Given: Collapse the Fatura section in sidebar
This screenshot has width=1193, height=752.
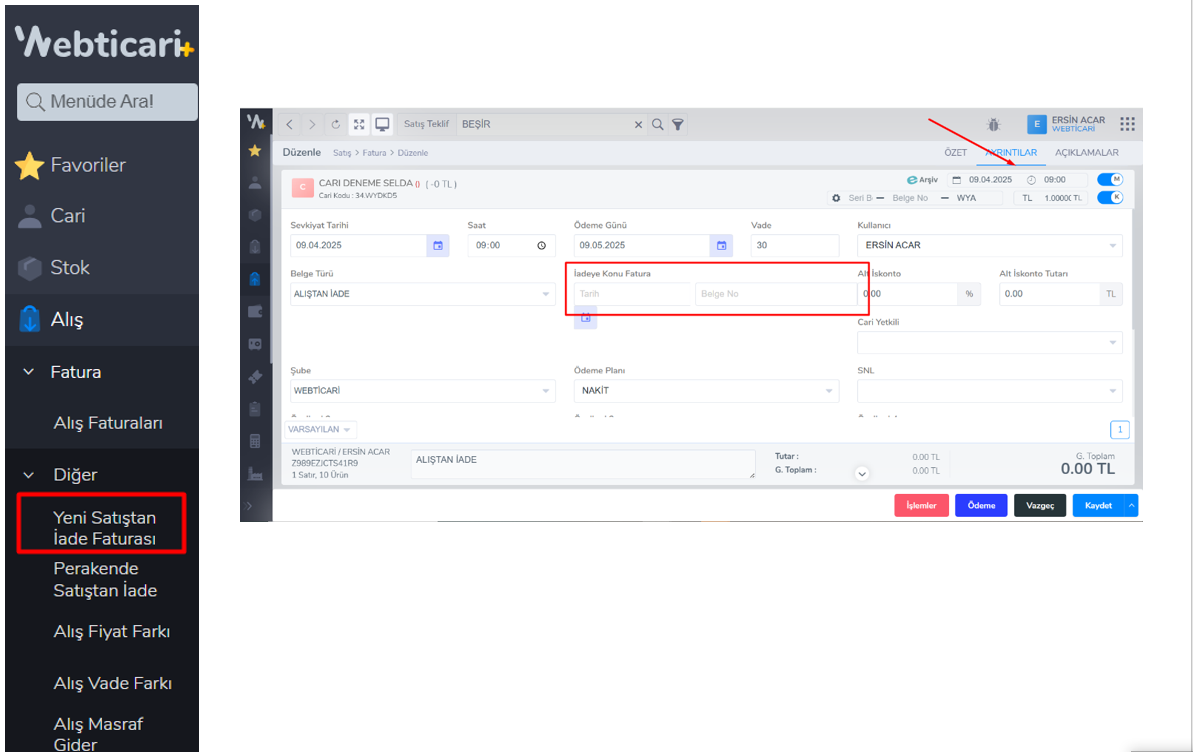Looking at the screenshot, I should click(x=30, y=372).
